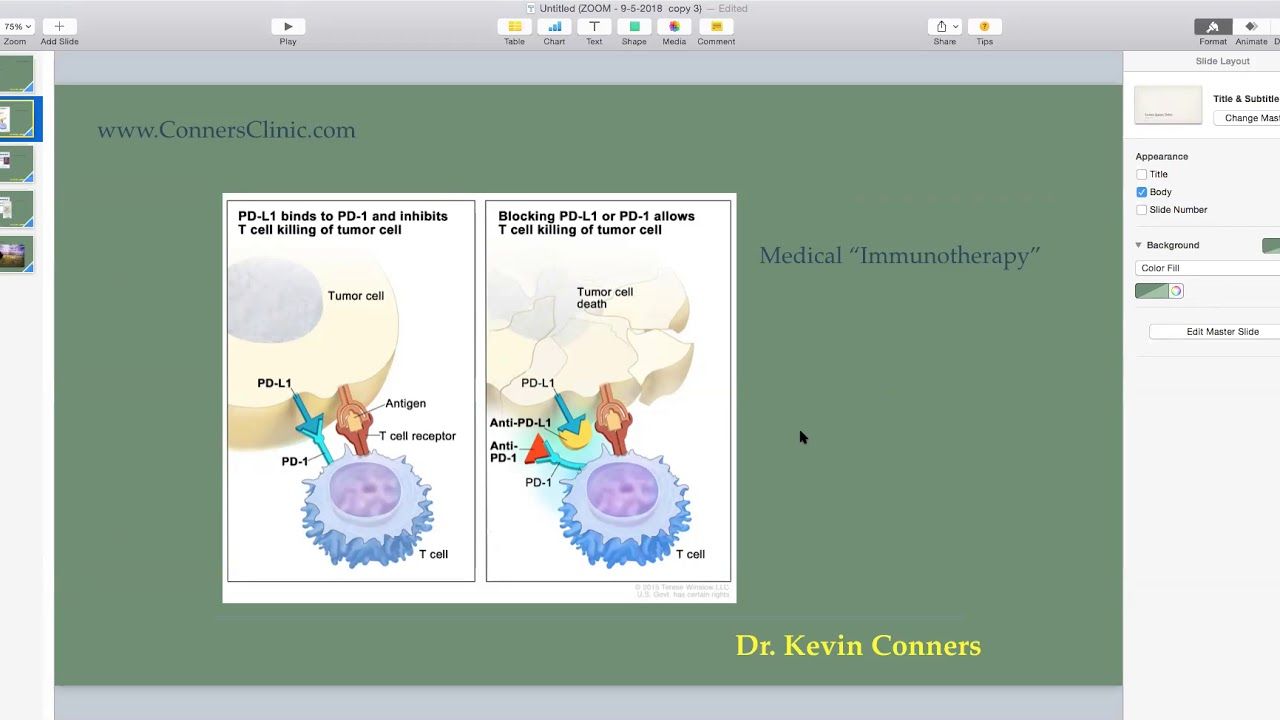This screenshot has width=1280, height=720.
Task: Open the Color Fill dropdown
Action: (x=1208, y=268)
